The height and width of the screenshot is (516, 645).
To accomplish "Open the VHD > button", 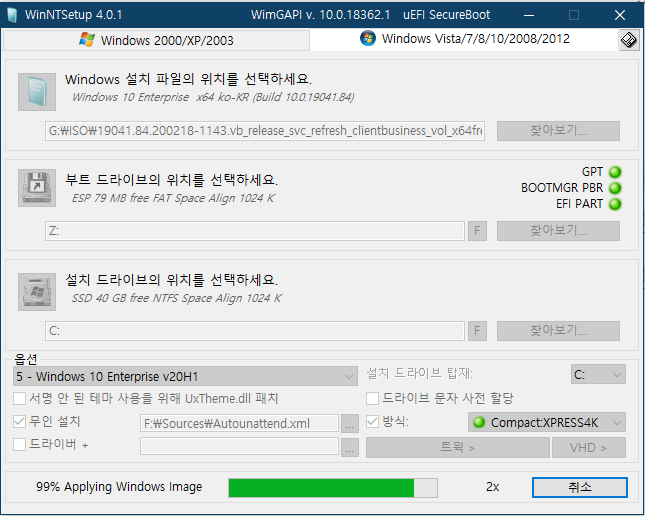I will tap(589, 447).
